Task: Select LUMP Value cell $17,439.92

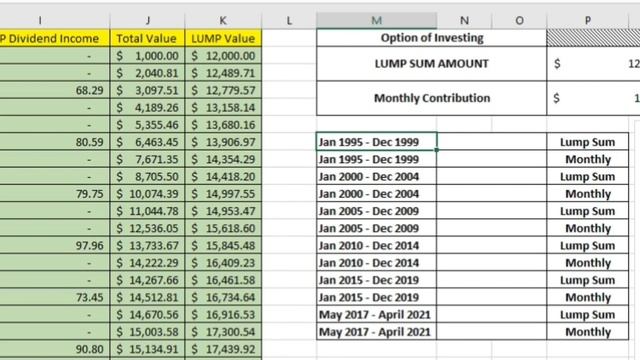Action: click(223, 349)
